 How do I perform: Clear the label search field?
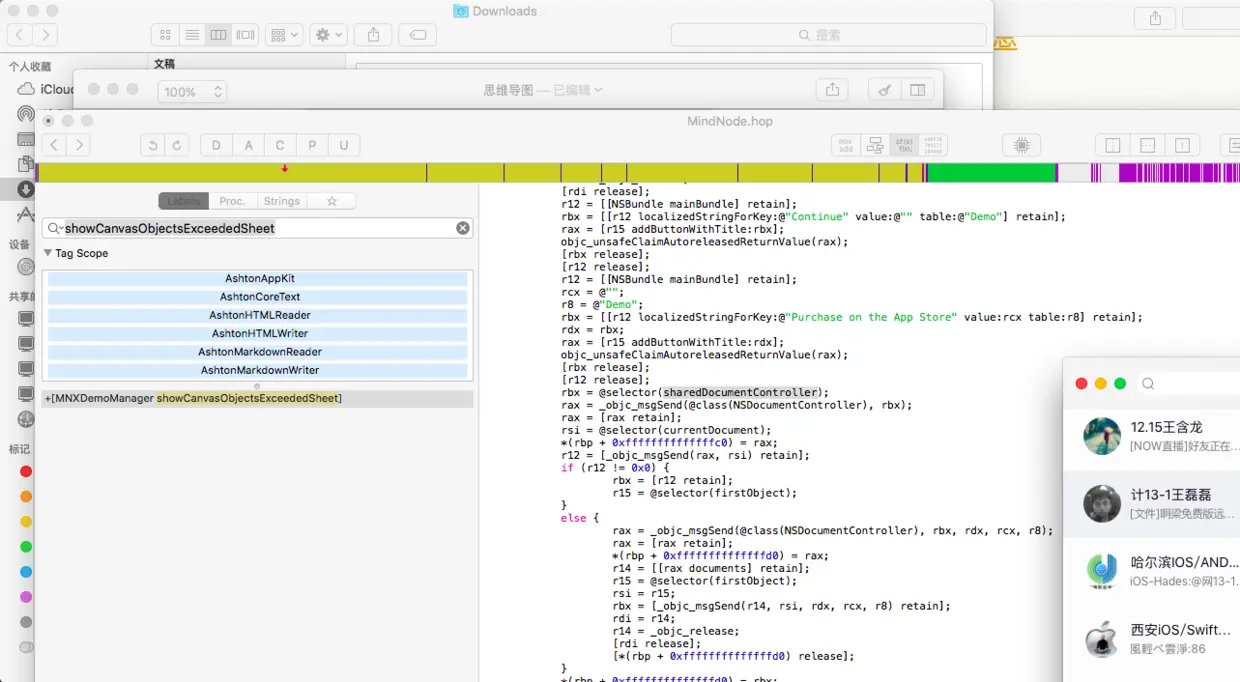463,228
